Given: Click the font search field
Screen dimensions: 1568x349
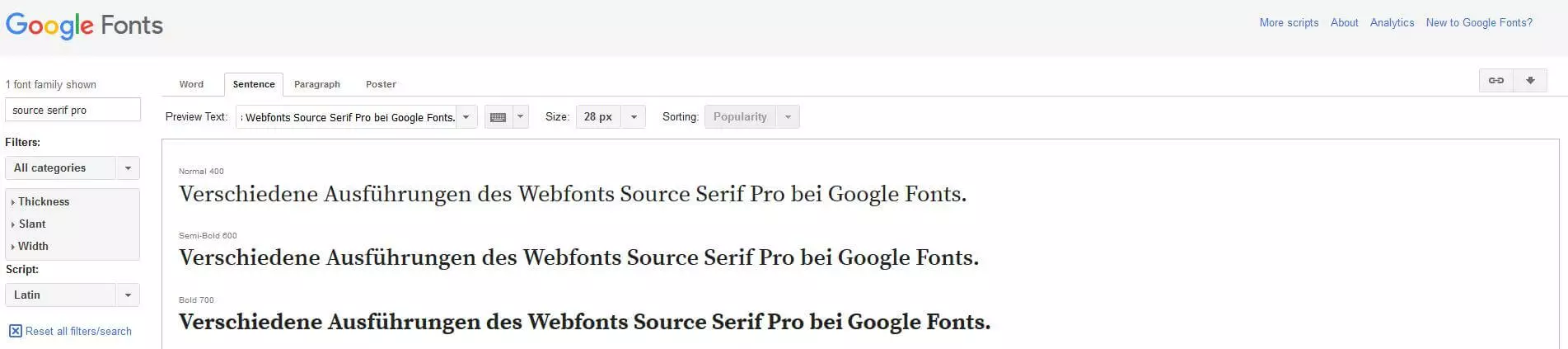Looking at the screenshot, I should point(73,110).
